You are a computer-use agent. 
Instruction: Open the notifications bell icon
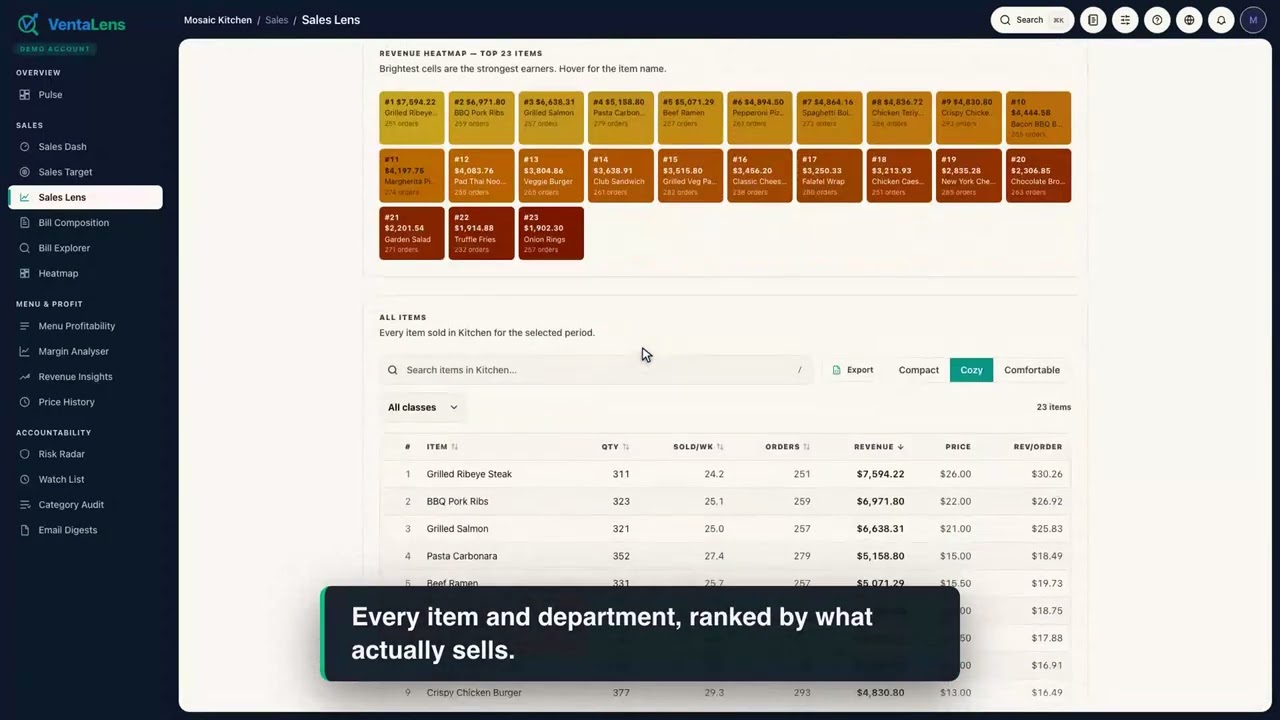(1221, 20)
